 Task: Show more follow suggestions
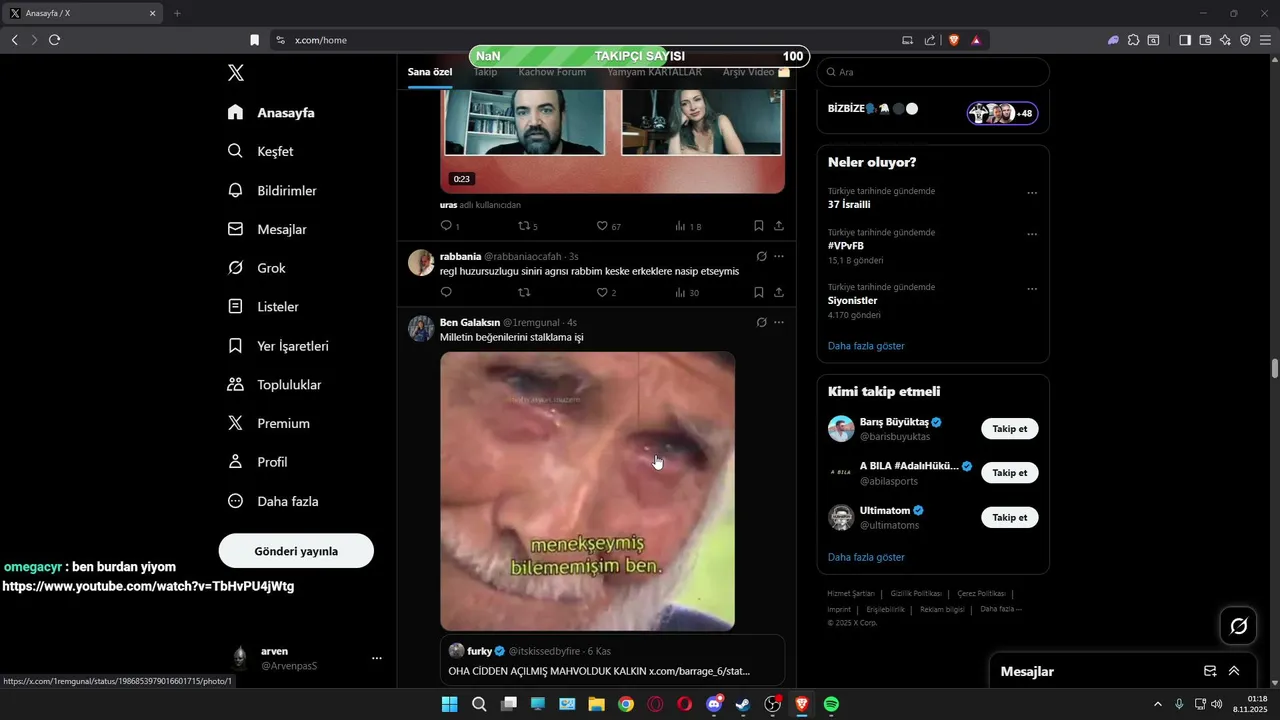[x=866, y=557]
